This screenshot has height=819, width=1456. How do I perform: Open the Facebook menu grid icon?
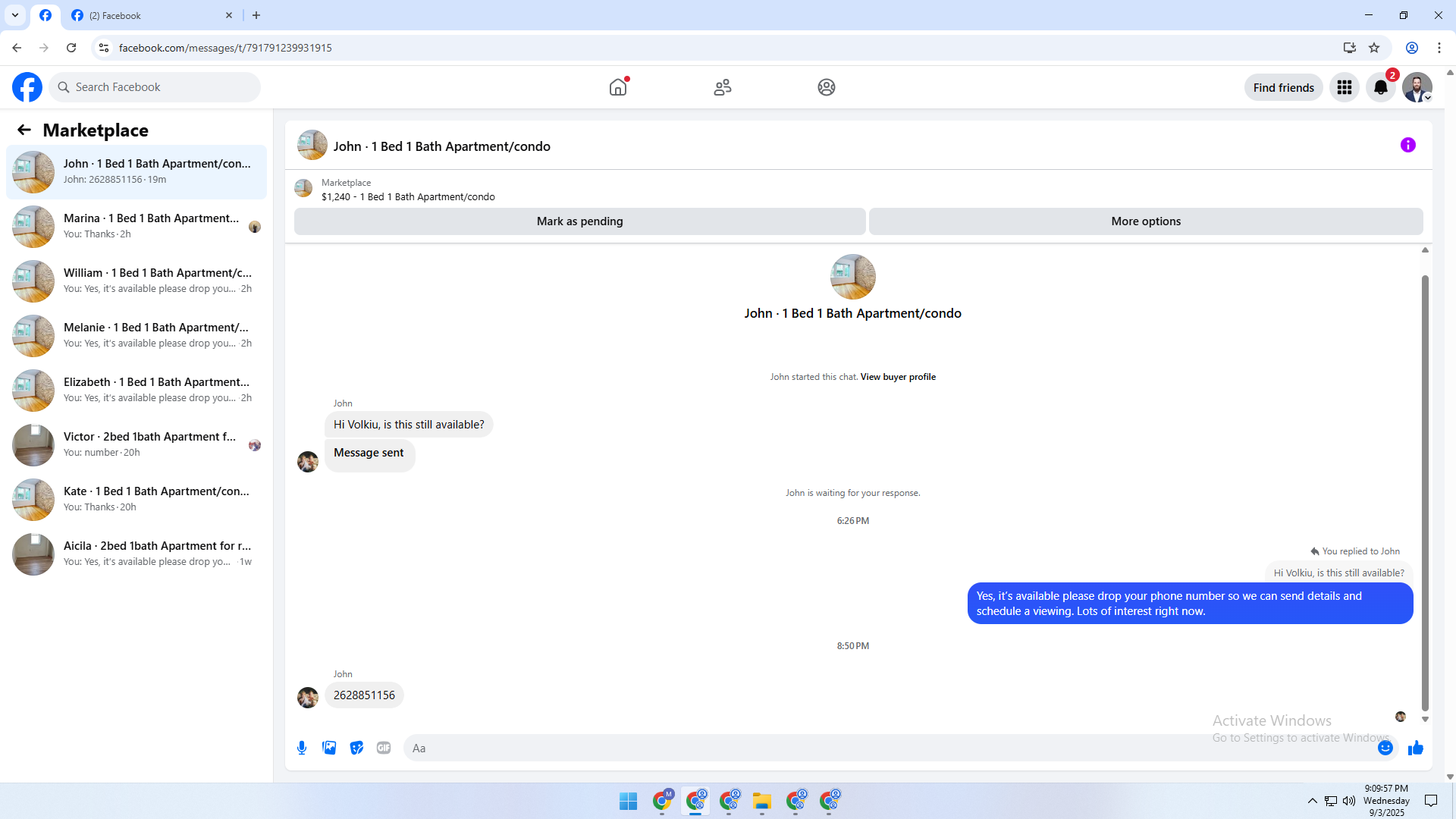tap(1345, 87)
